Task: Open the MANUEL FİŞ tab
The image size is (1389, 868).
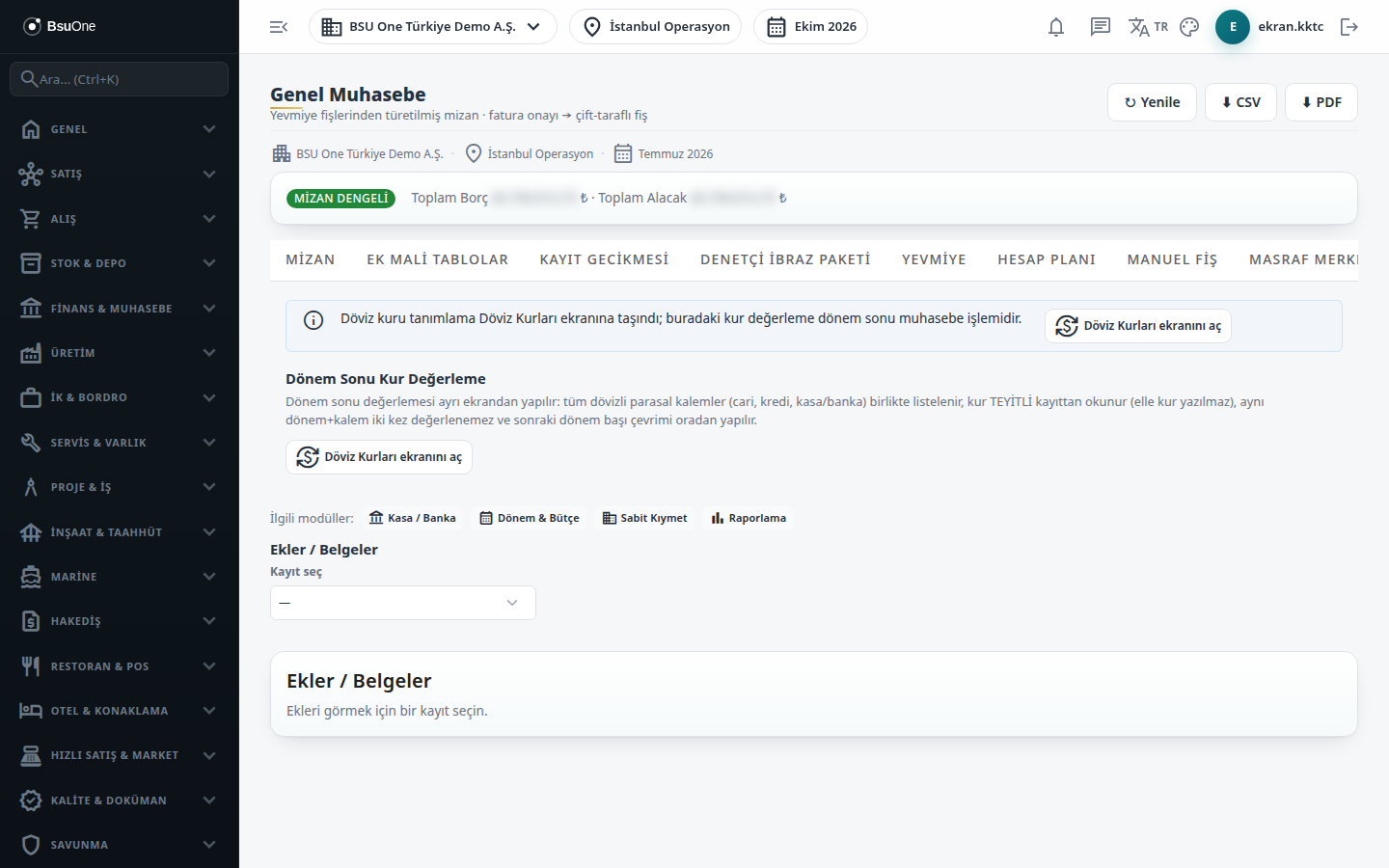Action: [1173, 259]
